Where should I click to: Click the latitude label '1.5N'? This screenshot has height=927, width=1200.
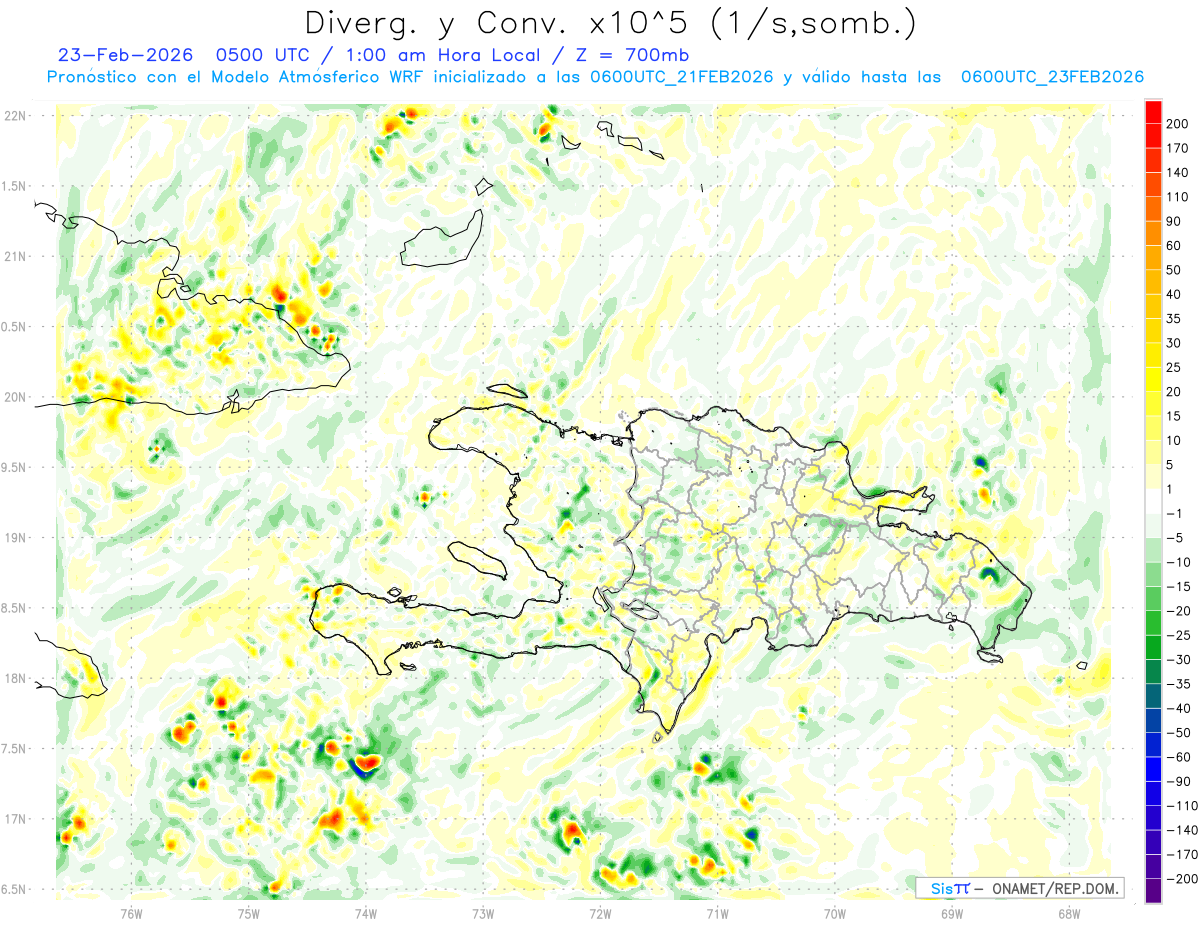(15, 186)
